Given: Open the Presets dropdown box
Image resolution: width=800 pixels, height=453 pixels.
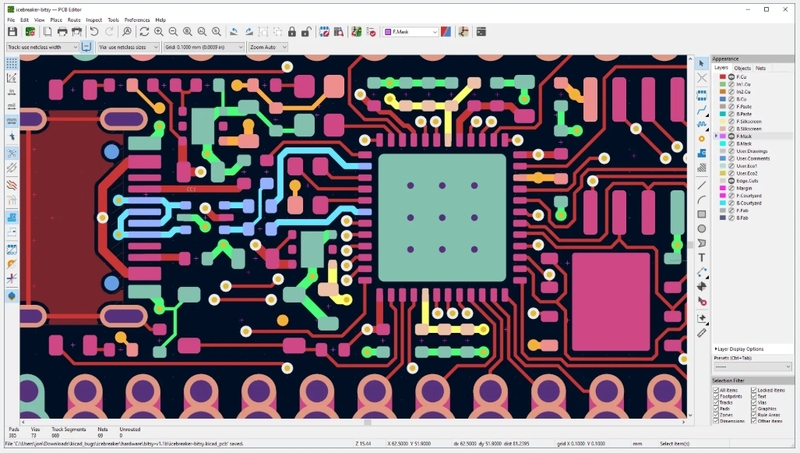Looking at the screenshot, I should click(x=753, y=367).
